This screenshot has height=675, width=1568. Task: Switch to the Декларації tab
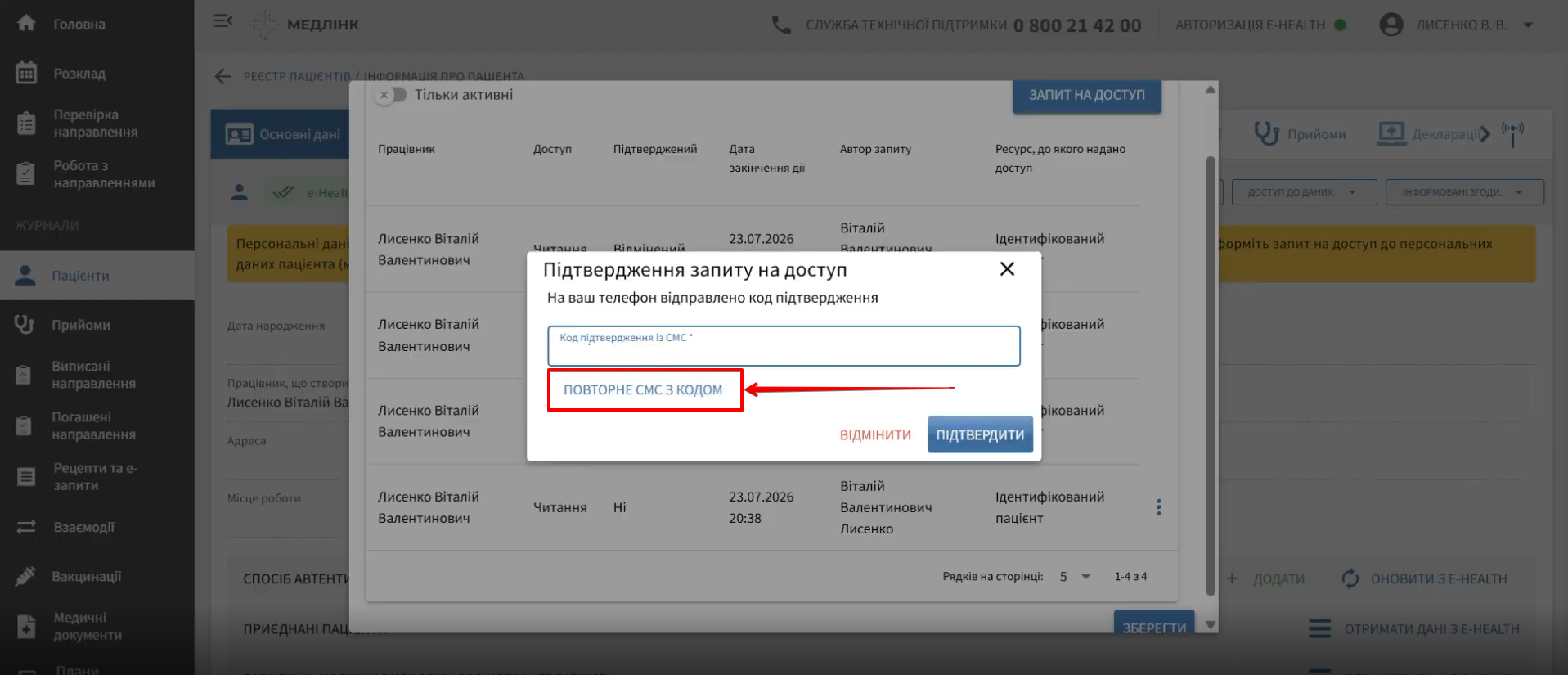tap(1428, 134)
